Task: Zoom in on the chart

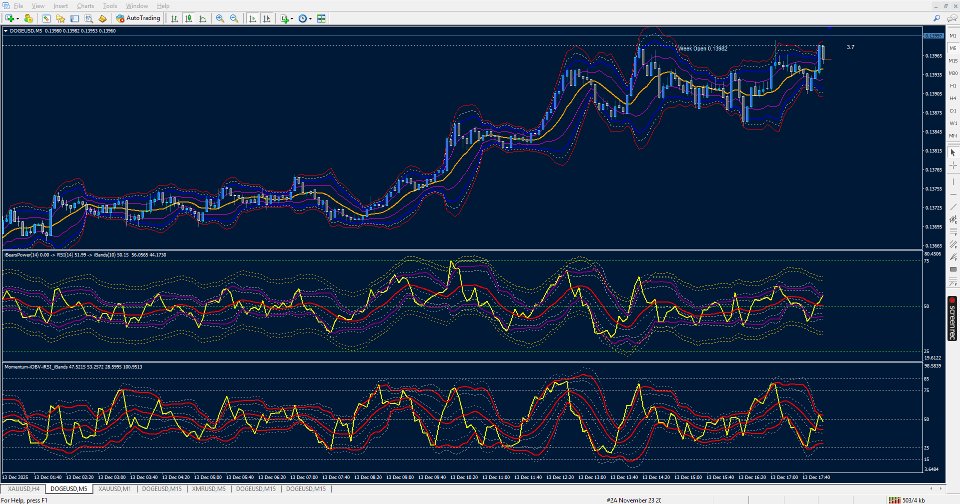Action: (220, 18)
